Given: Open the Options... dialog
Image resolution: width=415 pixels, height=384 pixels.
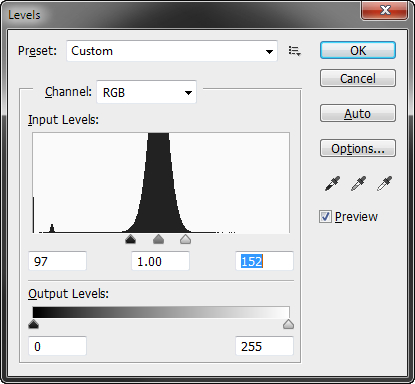Looking at the screenshot, I should tap(358, 148).
